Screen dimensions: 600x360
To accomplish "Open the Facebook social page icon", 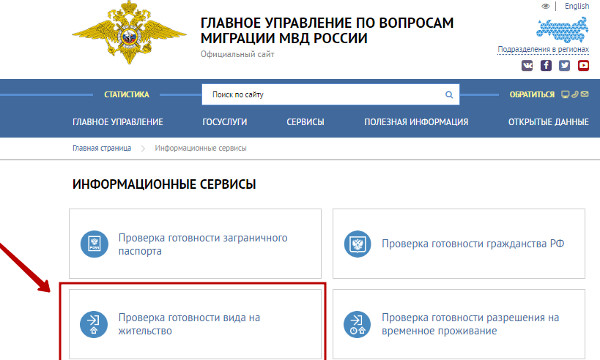I will click(x=546, y=66).
